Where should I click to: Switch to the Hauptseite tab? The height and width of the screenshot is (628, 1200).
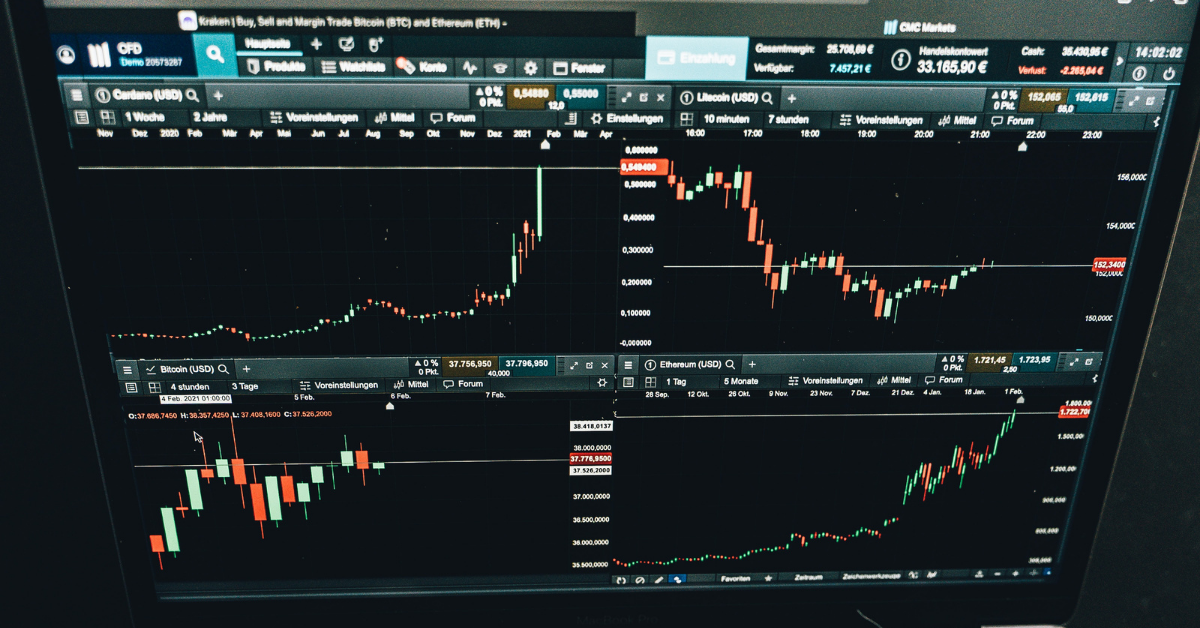coord(268,44)
